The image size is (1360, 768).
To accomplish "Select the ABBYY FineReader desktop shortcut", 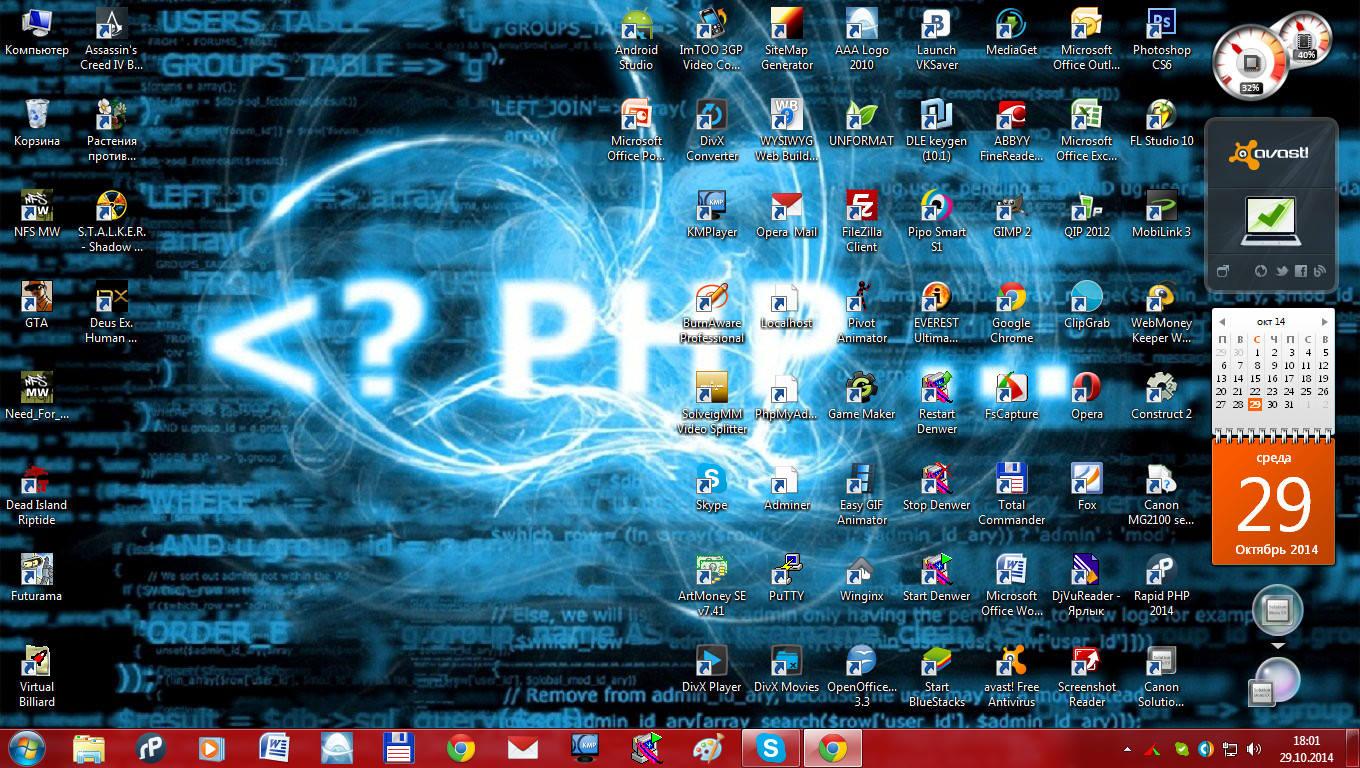I will (x=1011, y=131).
